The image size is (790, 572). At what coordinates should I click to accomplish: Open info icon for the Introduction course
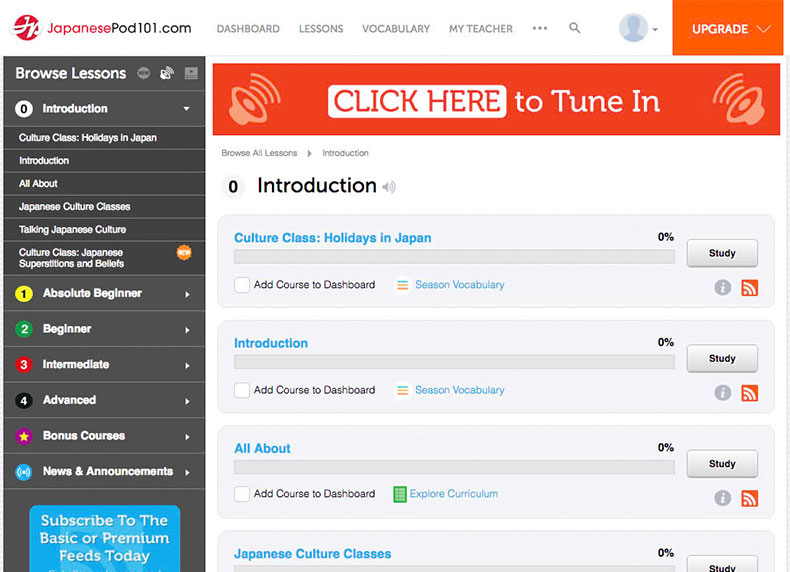(x=722, y=393)
